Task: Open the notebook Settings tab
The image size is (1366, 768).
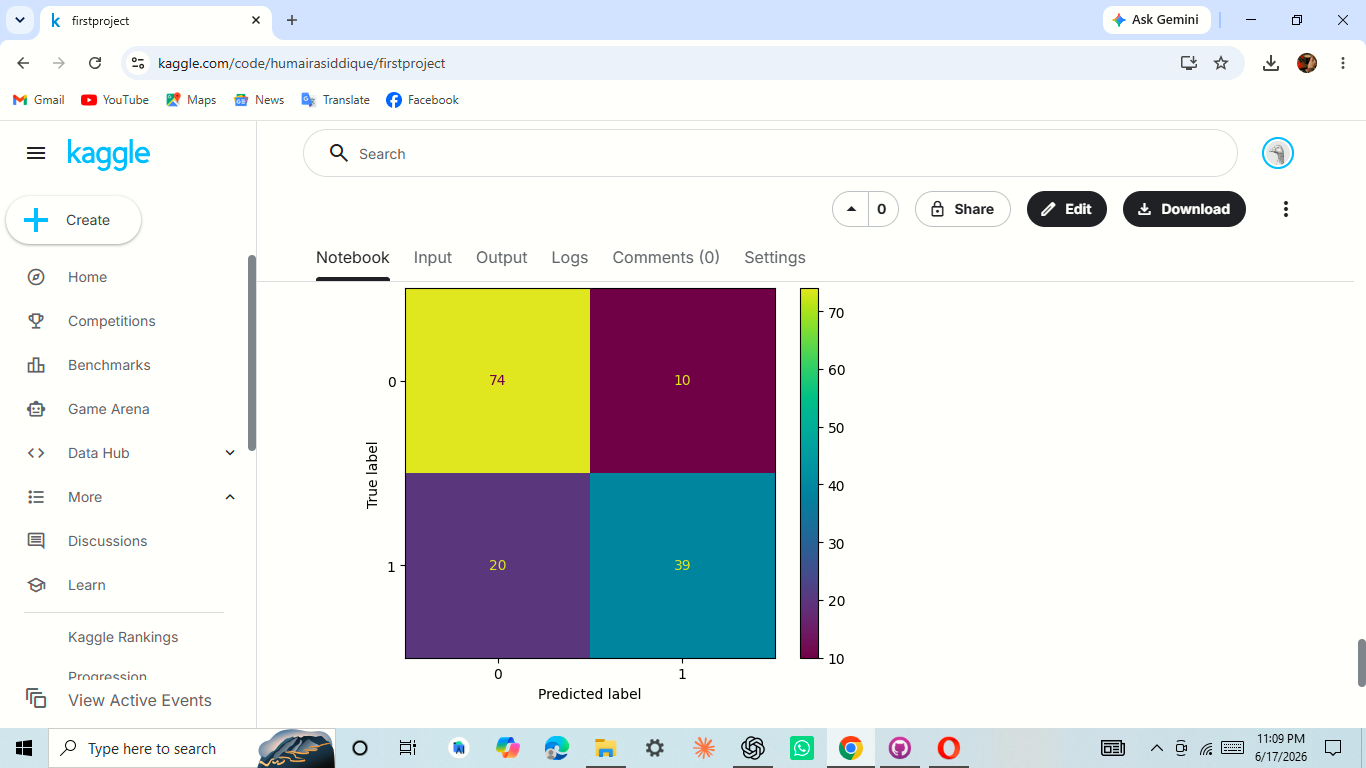Action: click(x=775, y=257)
